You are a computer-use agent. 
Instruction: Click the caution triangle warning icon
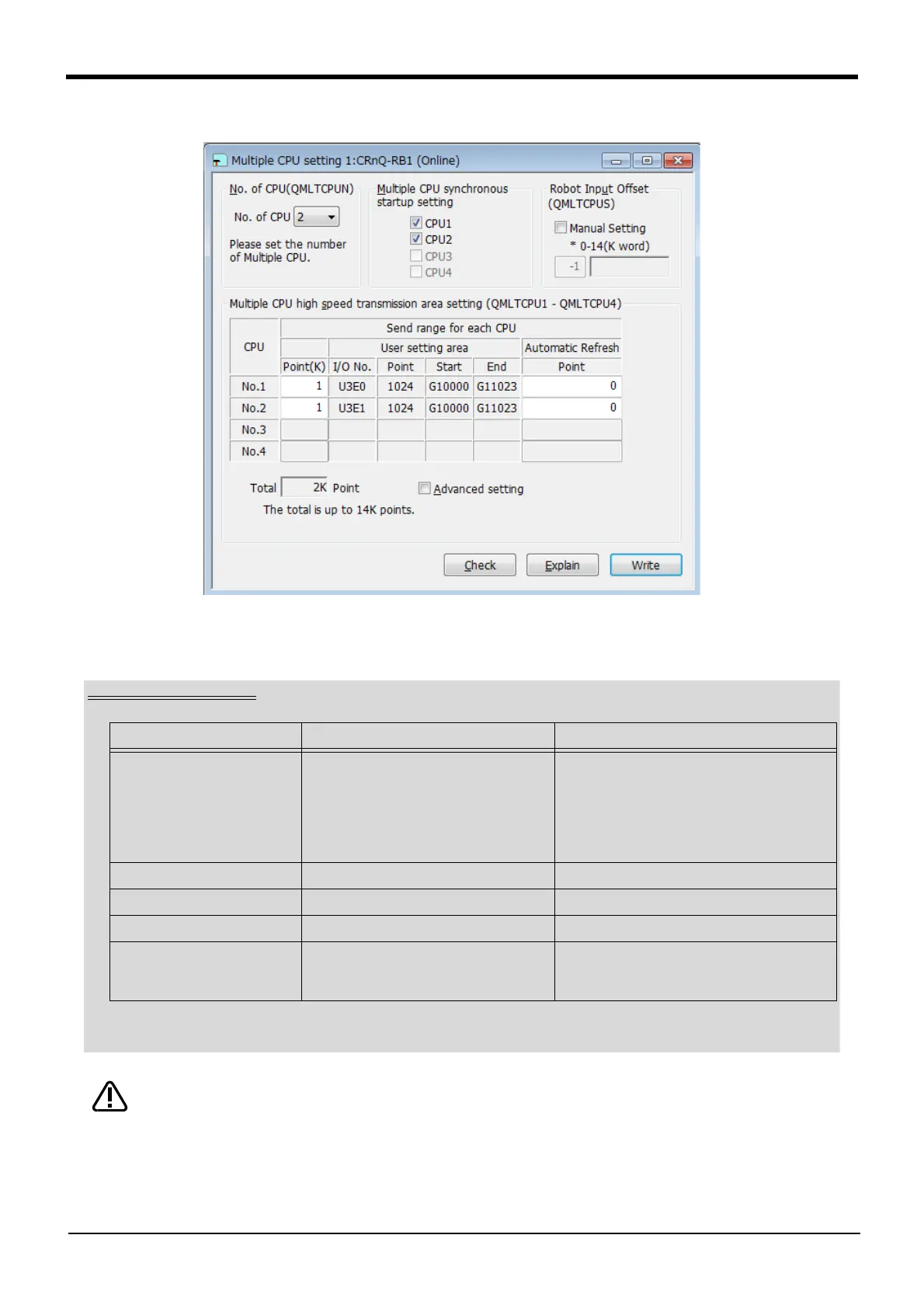[109, 1097]
